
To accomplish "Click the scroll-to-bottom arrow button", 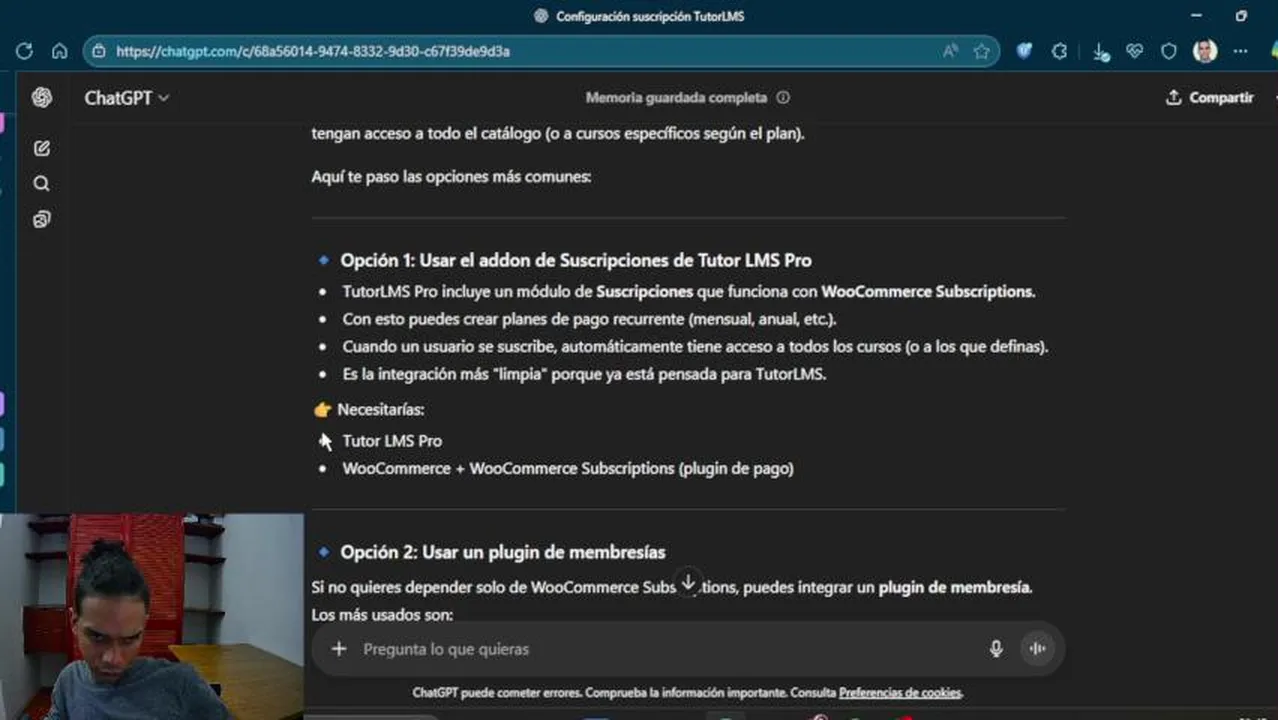I will 688,582.
